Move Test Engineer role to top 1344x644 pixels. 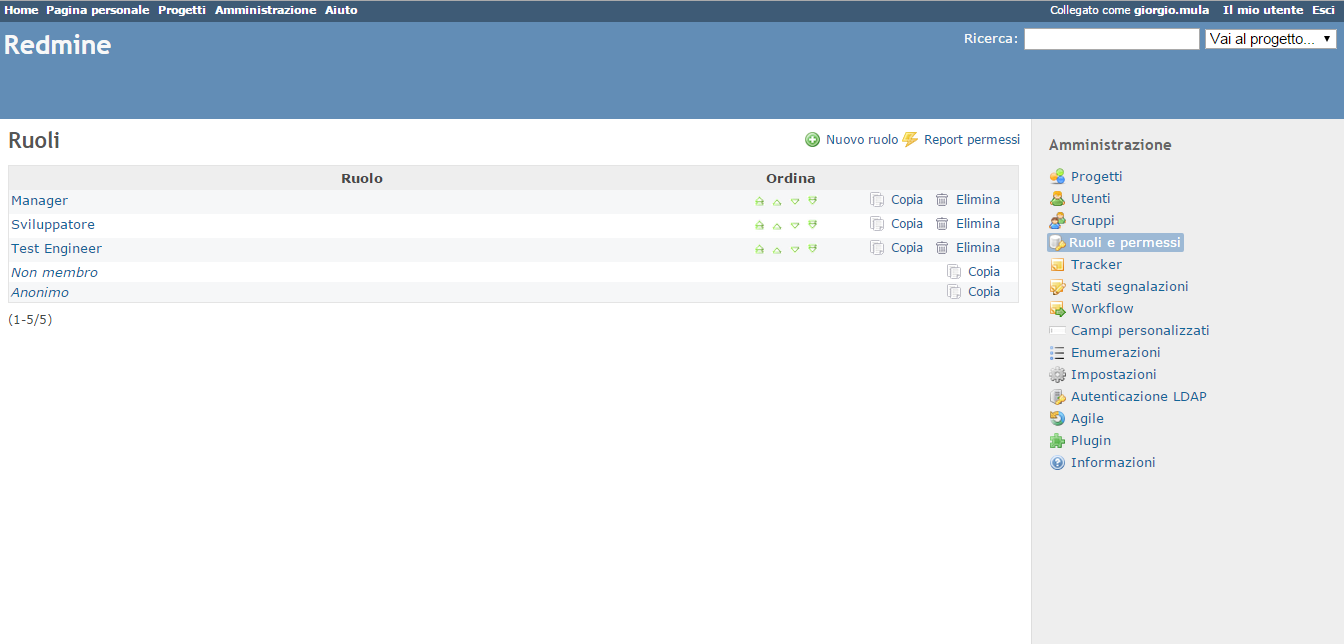[759, 249]
